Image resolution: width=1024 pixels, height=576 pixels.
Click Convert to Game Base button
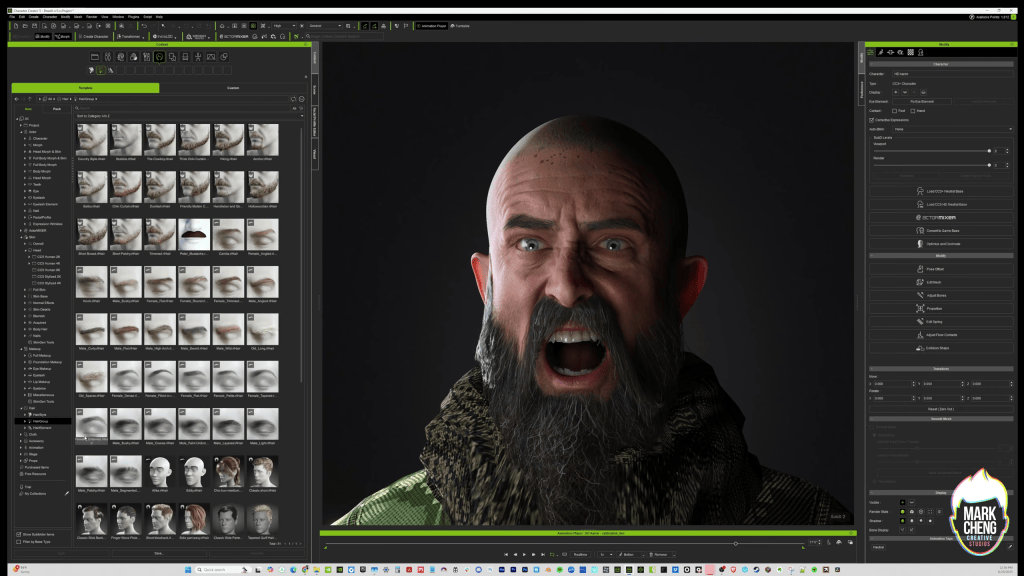940,231
